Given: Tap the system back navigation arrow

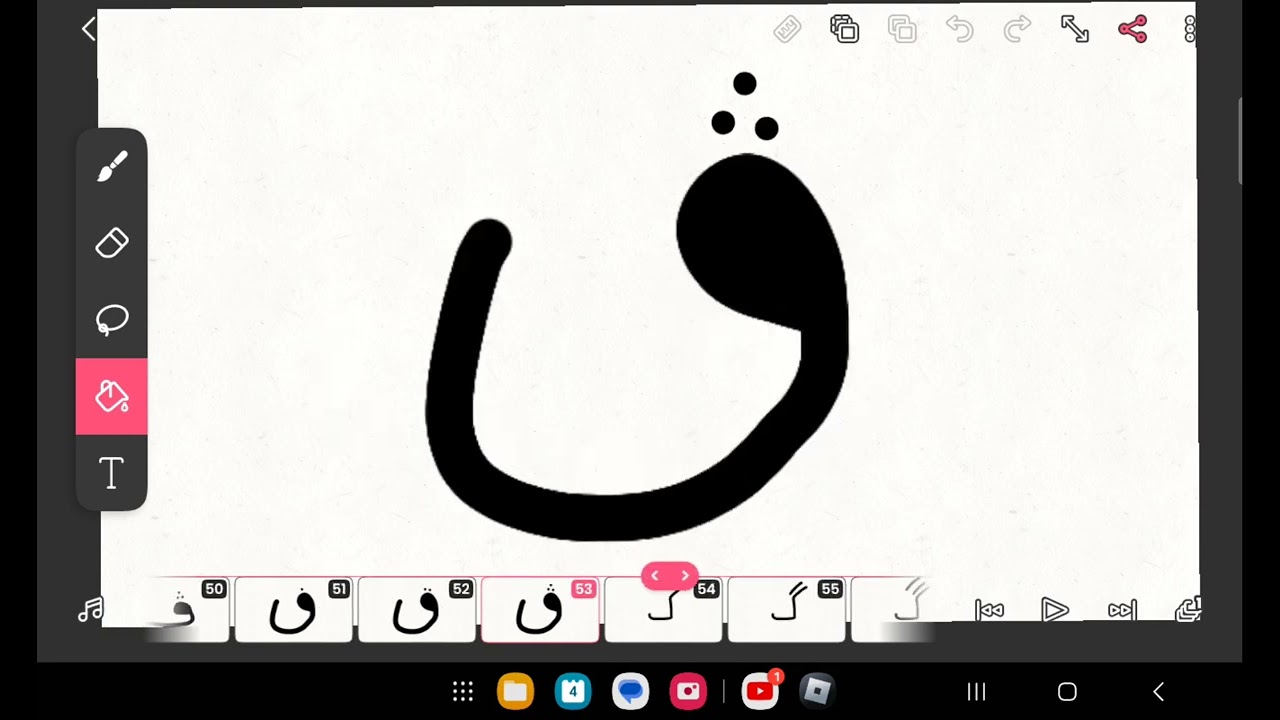Looking at the screenshot, I should 1159,692.
